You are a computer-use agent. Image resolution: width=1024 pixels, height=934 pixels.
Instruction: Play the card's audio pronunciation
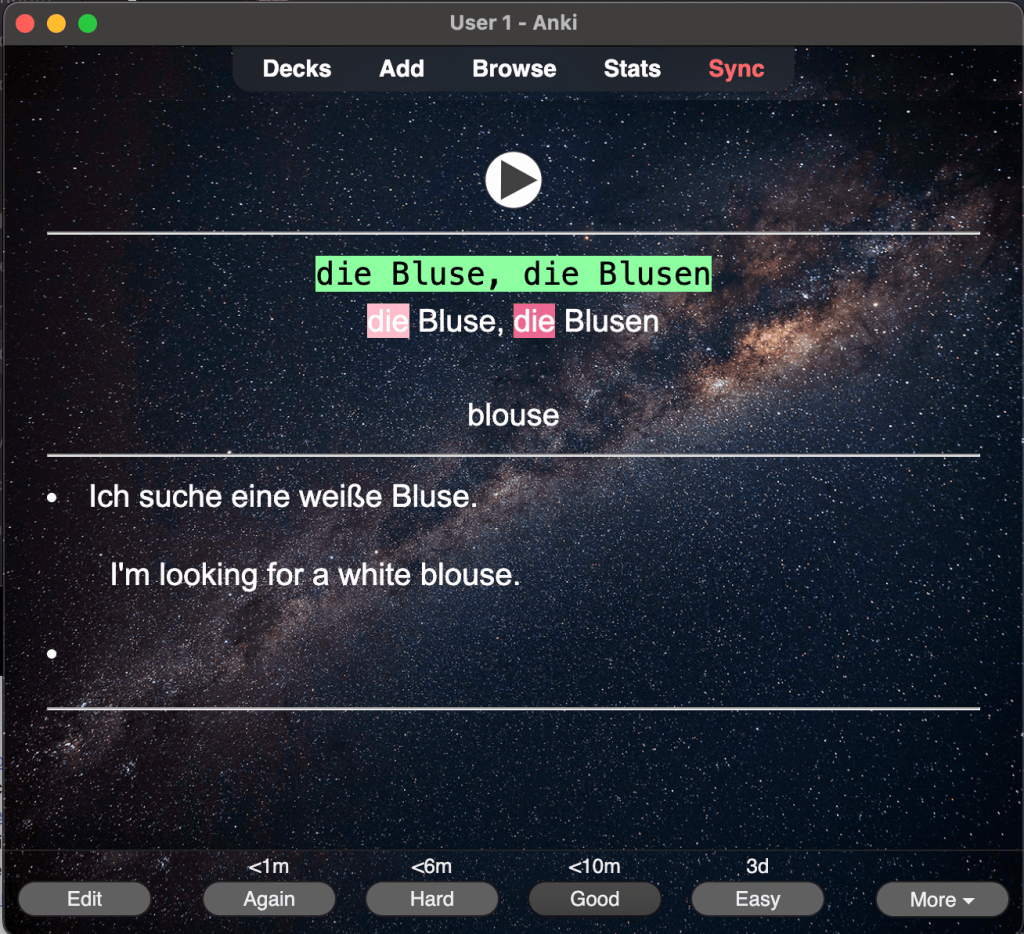(513, 181)
